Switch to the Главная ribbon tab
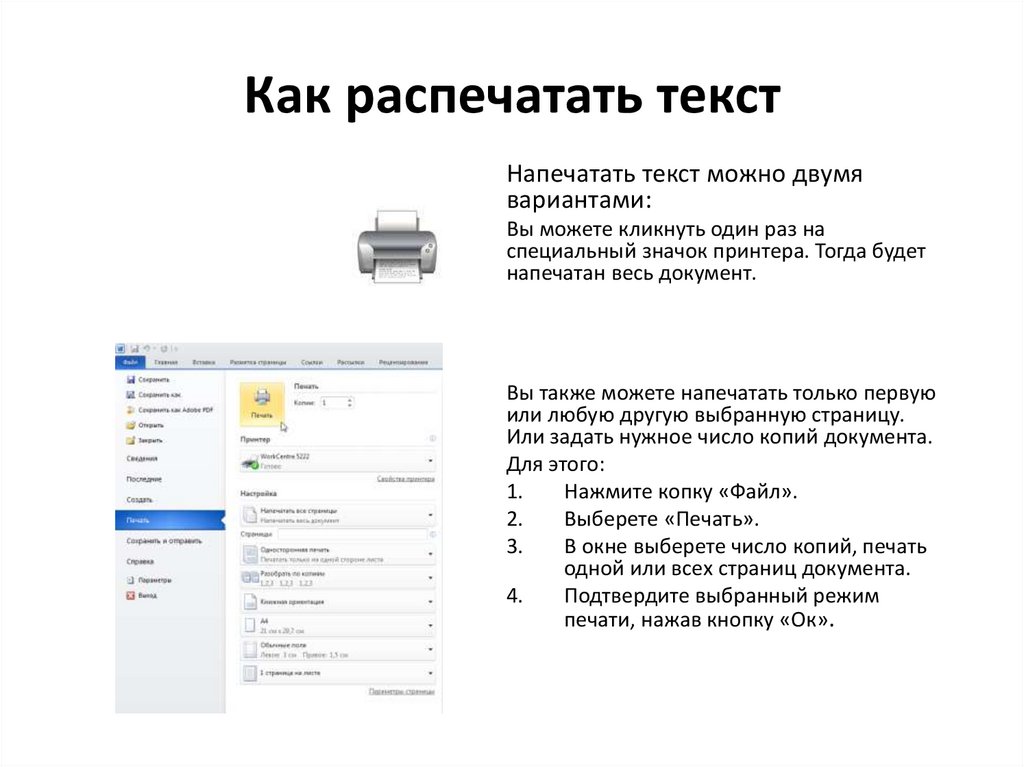The image size is (1024, 767). [166, 362]
